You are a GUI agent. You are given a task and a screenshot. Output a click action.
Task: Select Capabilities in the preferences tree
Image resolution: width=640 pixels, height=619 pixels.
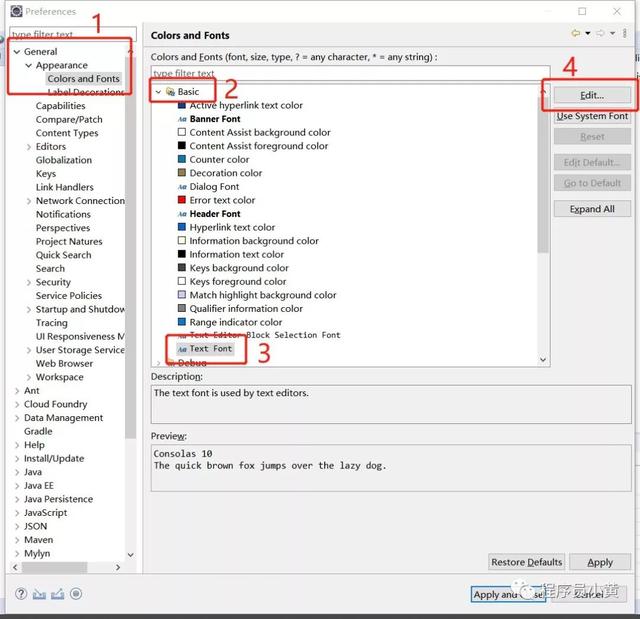(x=60, y=106)
